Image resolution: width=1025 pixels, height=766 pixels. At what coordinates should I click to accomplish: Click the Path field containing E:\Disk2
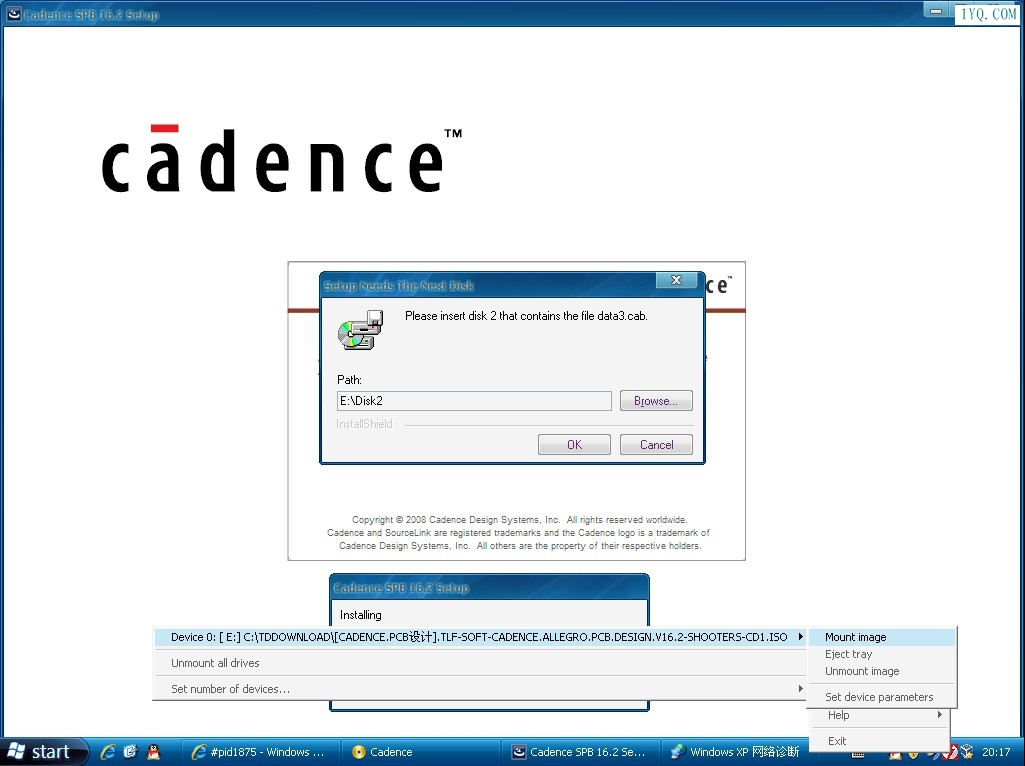474,401
